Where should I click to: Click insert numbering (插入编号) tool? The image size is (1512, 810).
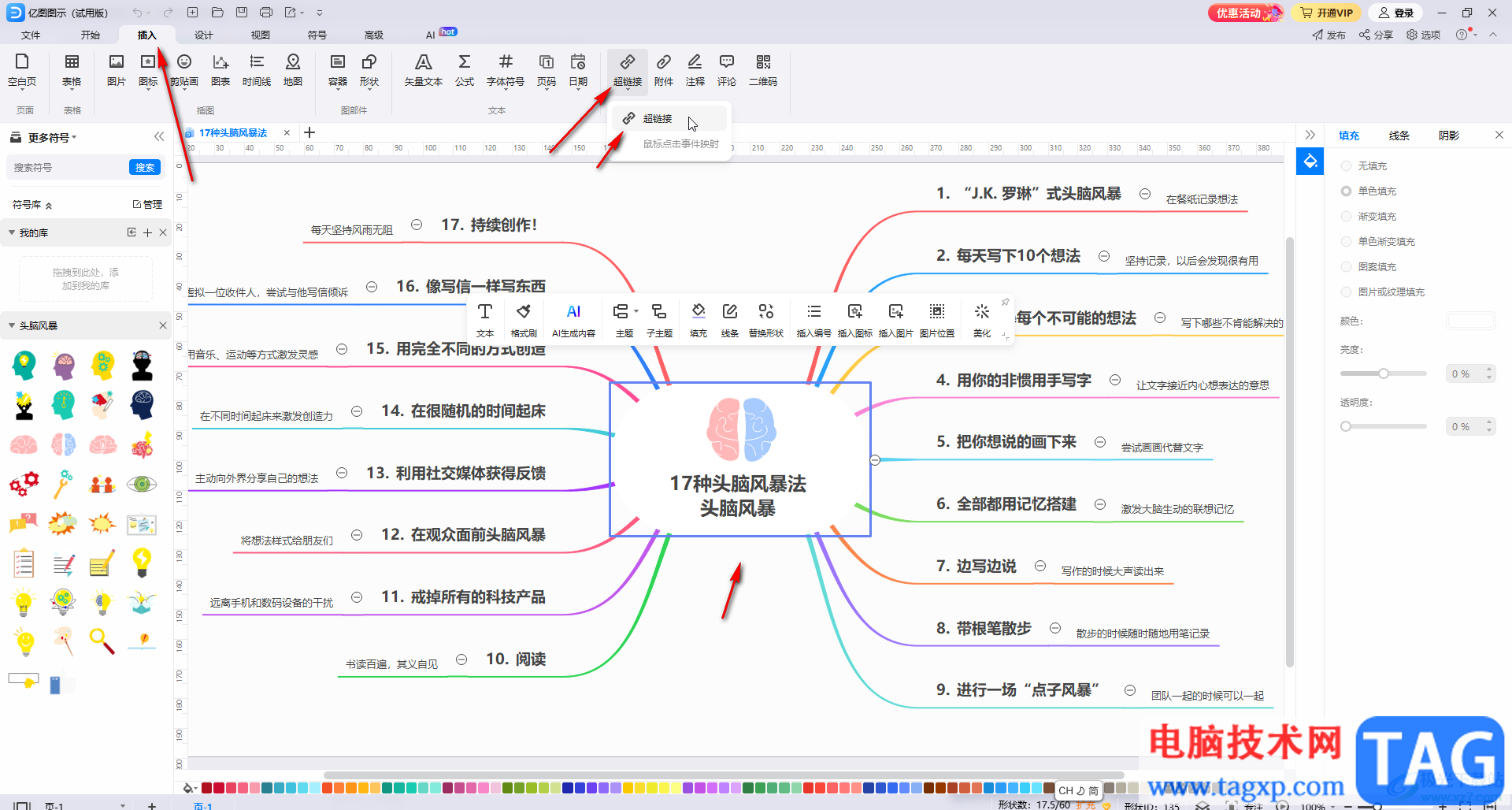point(814,320)
